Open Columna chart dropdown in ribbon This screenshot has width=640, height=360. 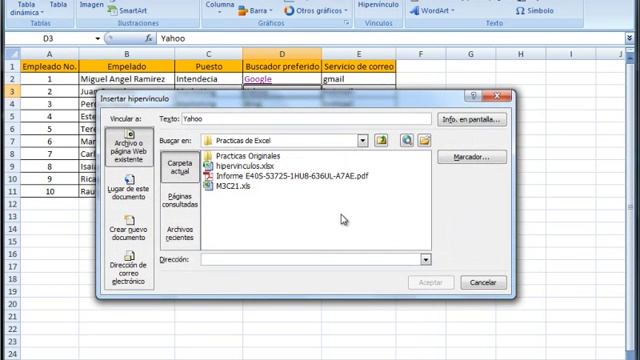(220, 8)
